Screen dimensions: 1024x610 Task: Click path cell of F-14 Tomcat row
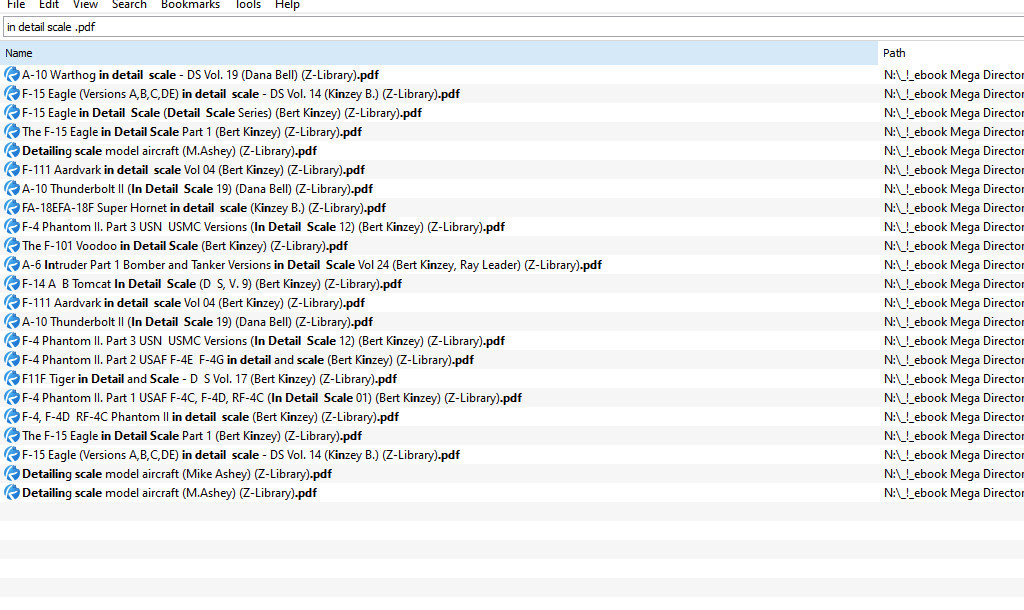point(953,283)
